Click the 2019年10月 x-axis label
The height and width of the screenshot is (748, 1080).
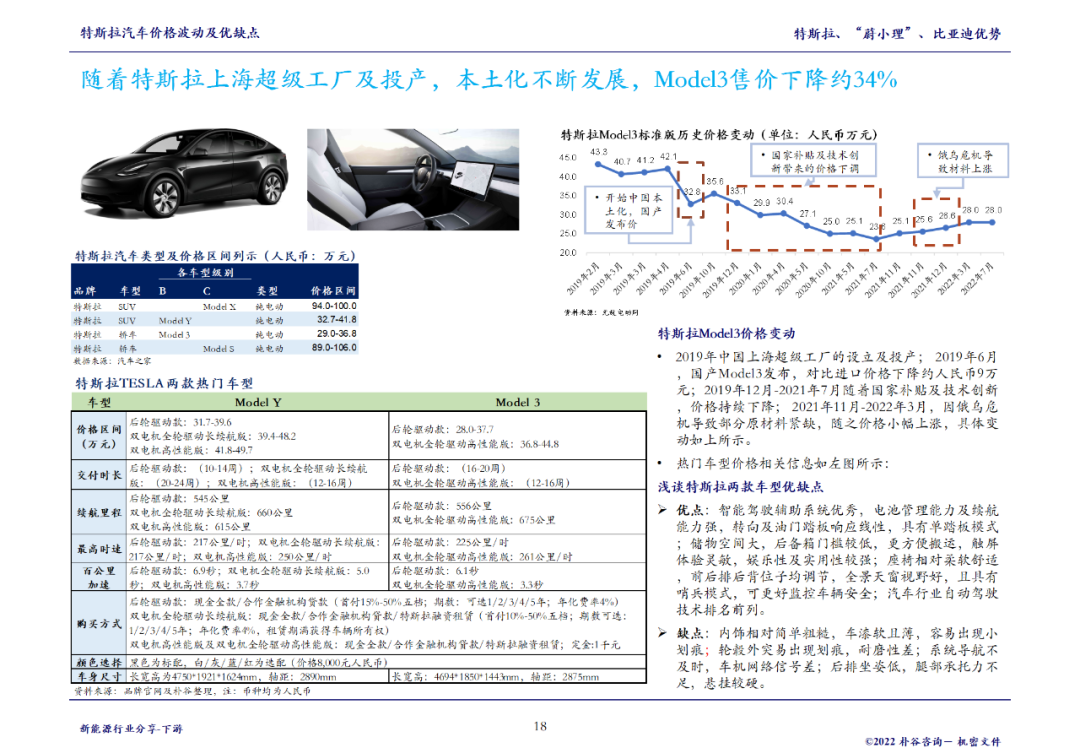pyautogui.click(x=696, y=280)
